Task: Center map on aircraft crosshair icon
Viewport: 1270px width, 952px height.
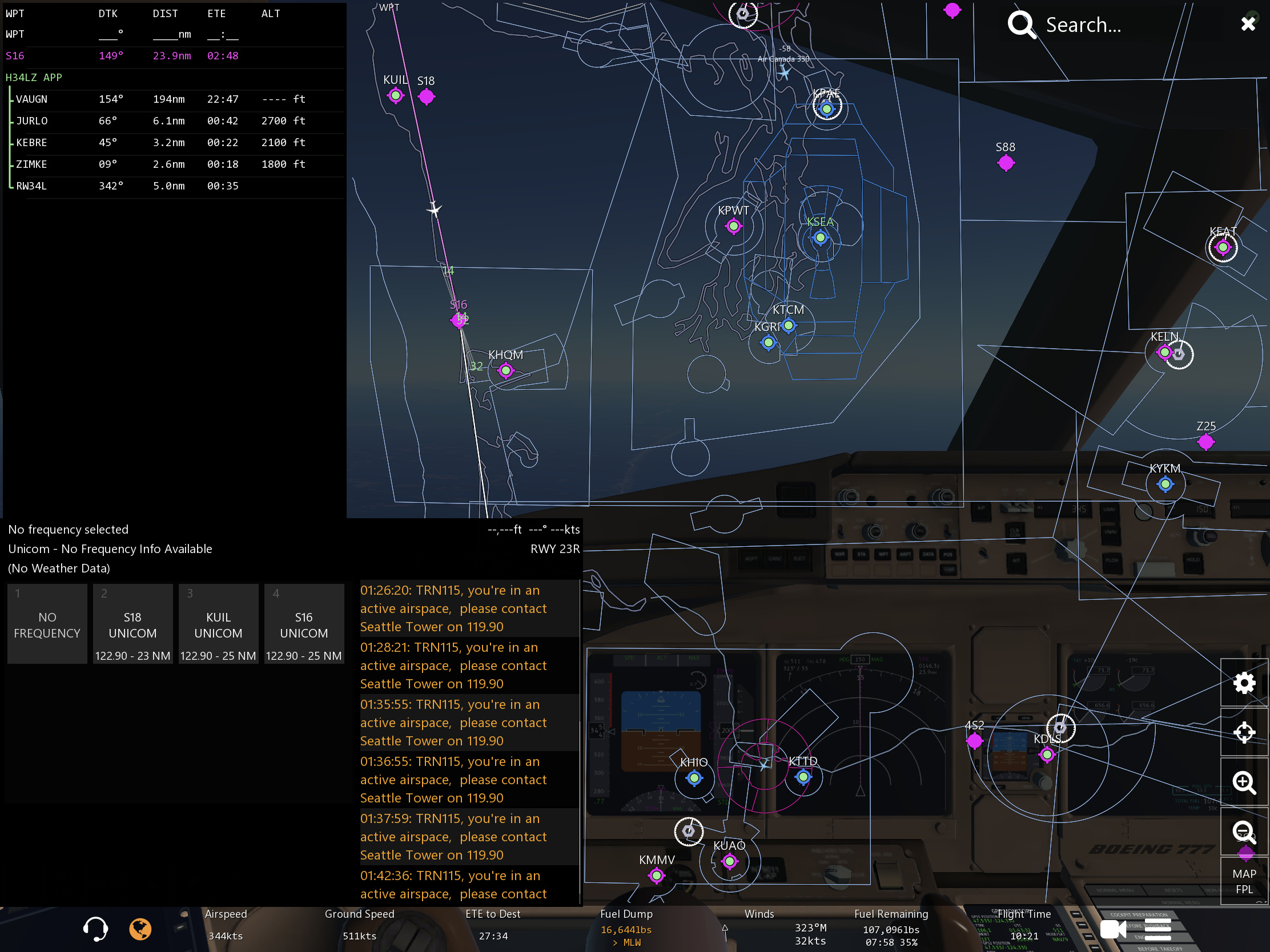Action: (1244, 732)
